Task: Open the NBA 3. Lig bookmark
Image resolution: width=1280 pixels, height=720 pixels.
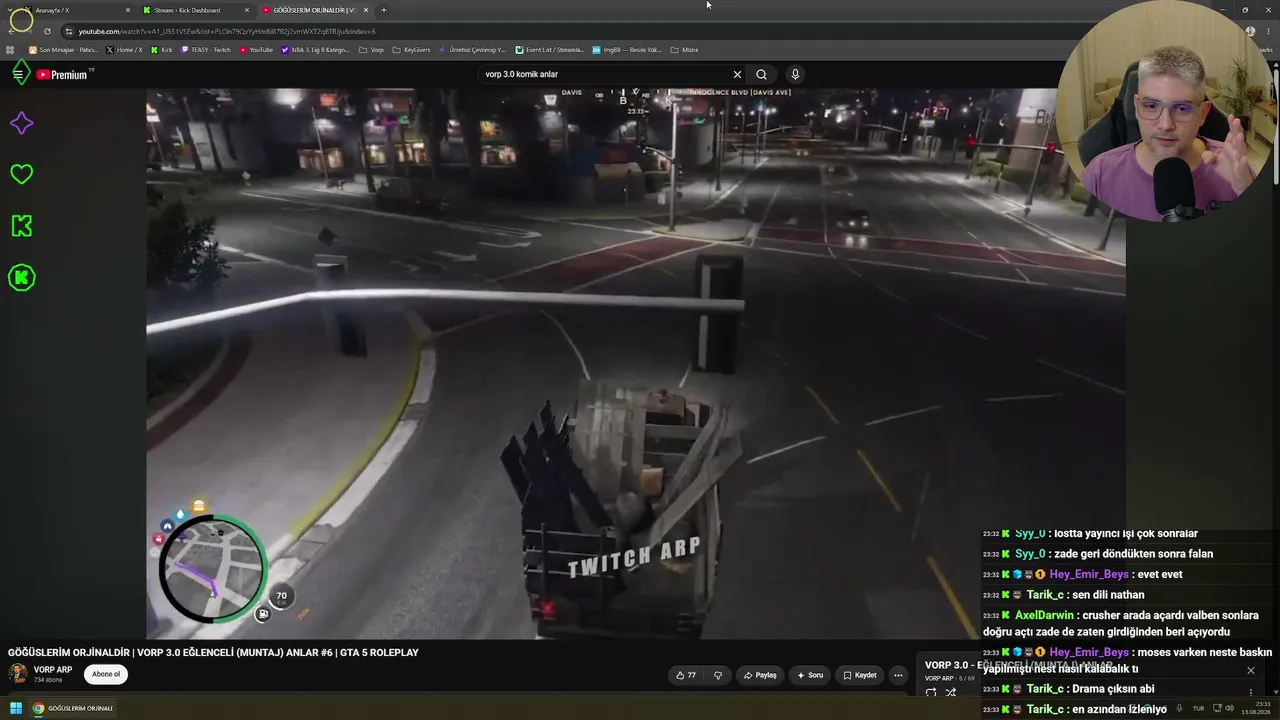Action: [x=315, y=49]
